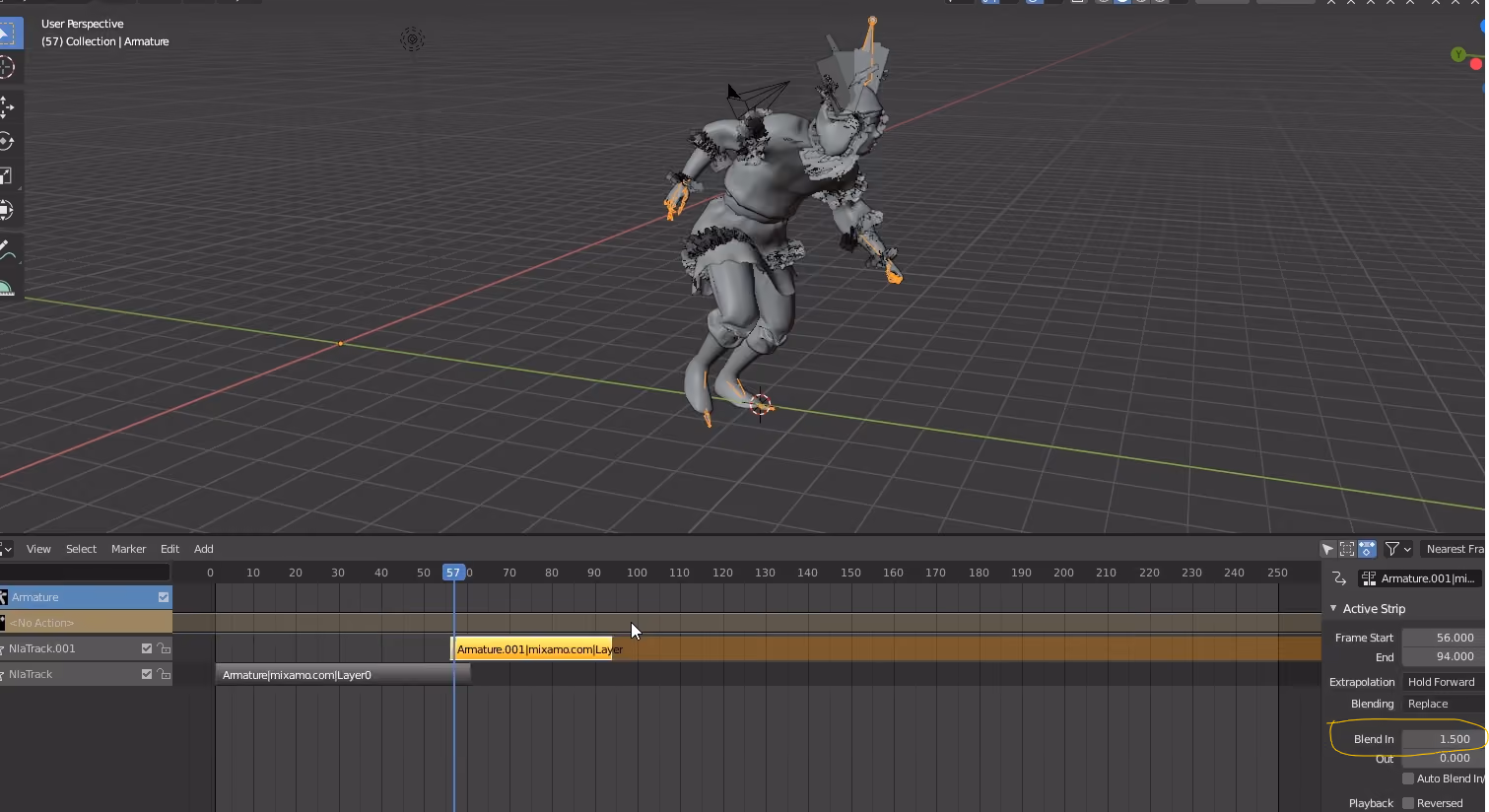Viewport: 1489px width, 812px height.
Task: Select the Scale tool
Action: coord(6,175)
